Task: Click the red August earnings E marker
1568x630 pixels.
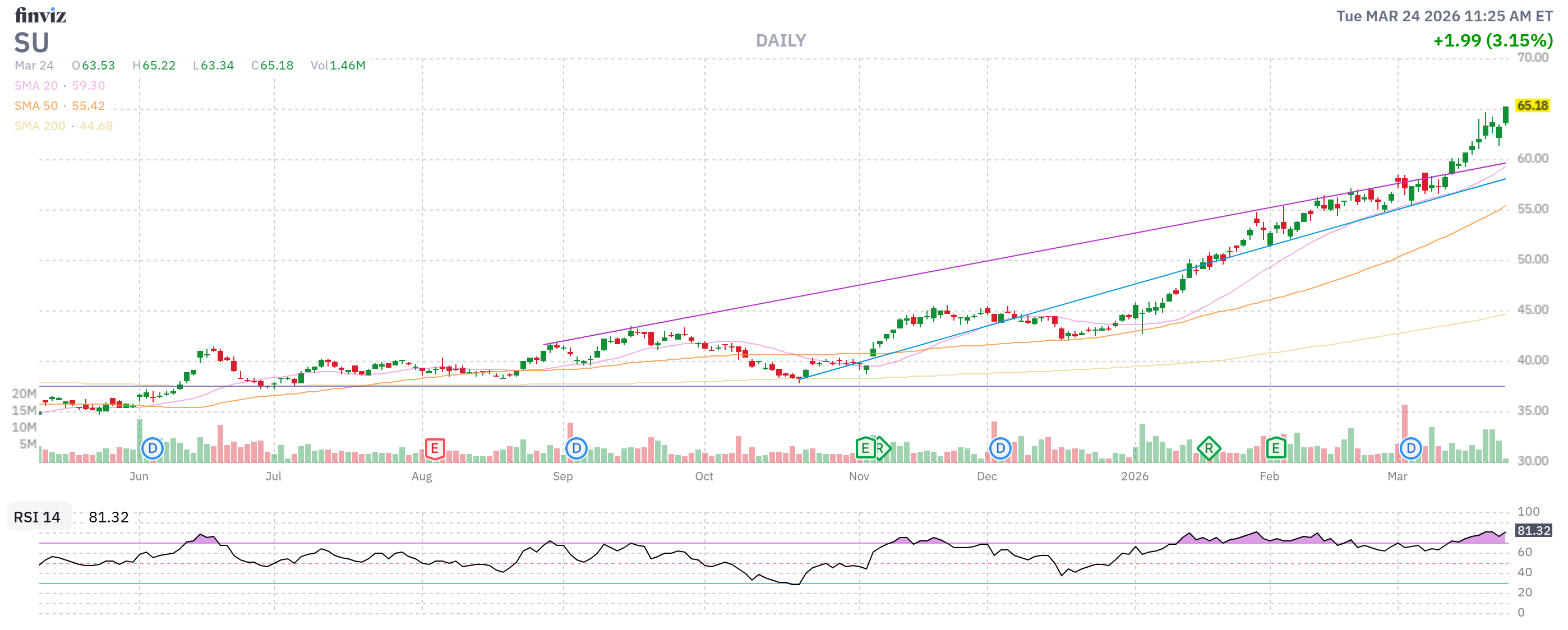Action: (x=435, y=449)
